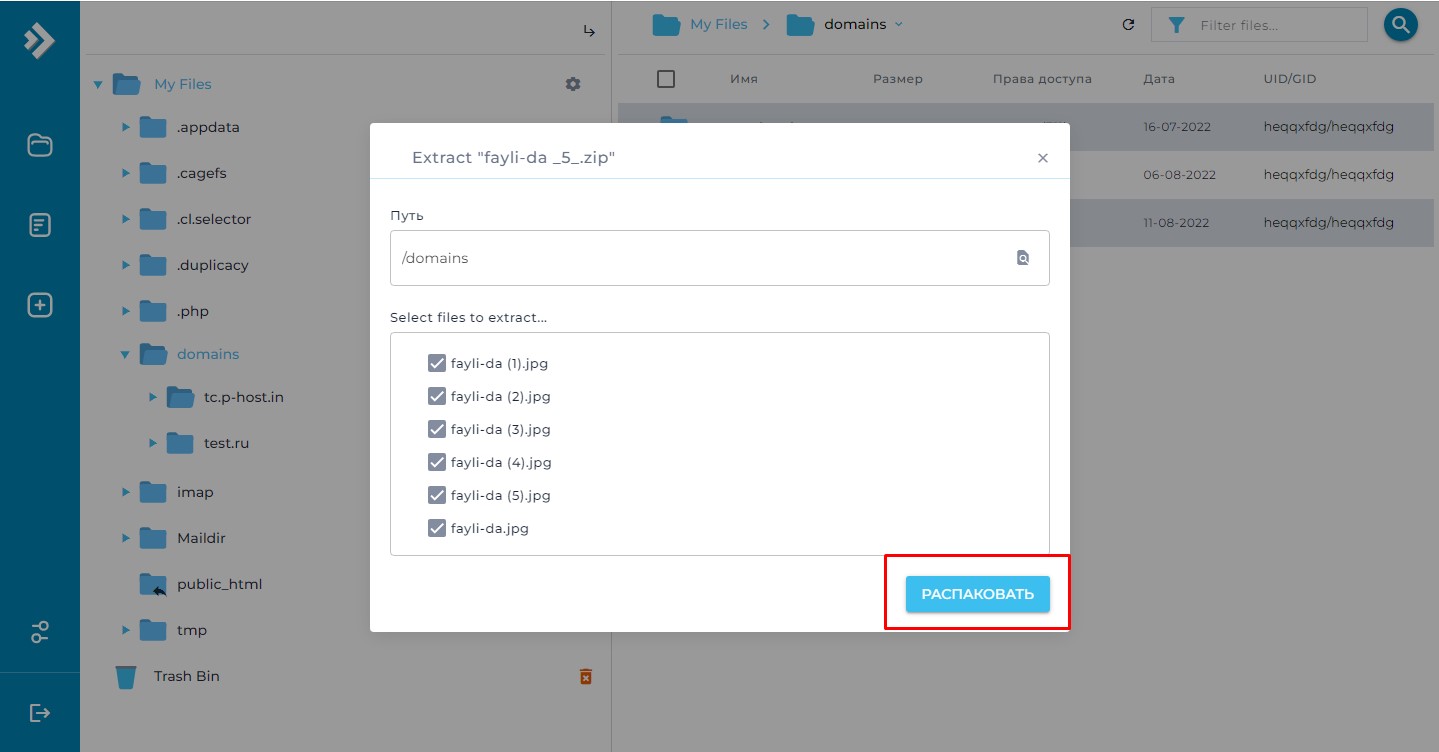The image size is (1439, 752).
Task: Select the test.ru tree item
Action: [226, 443]
